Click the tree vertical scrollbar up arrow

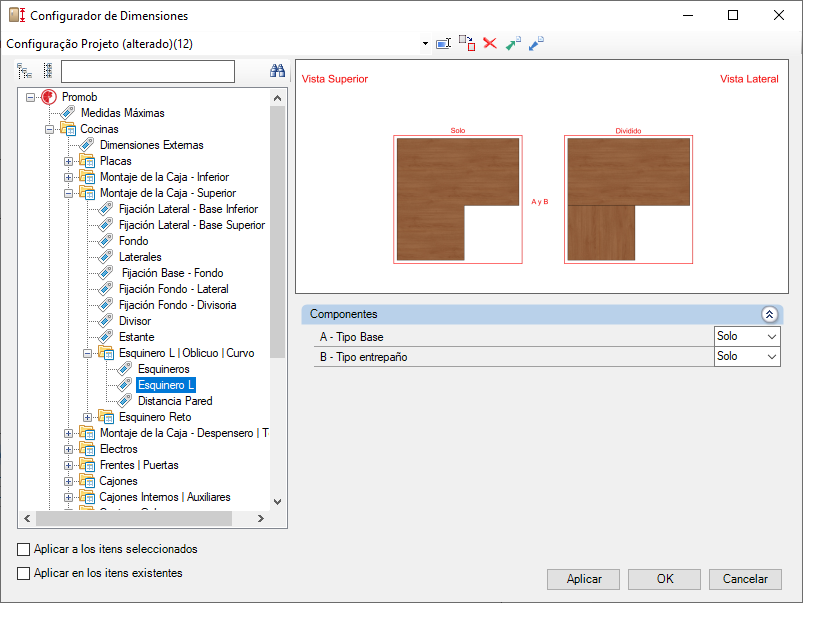(x=277, y=98)
